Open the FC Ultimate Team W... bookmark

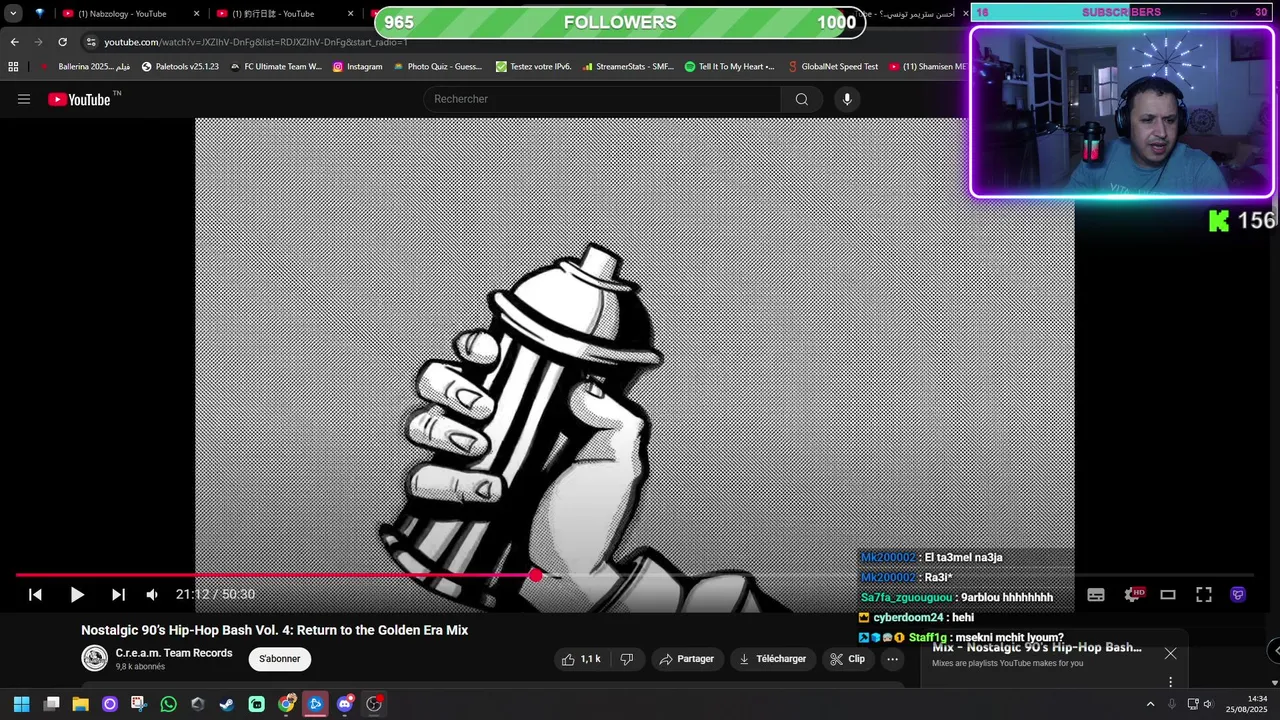[276, 67]
